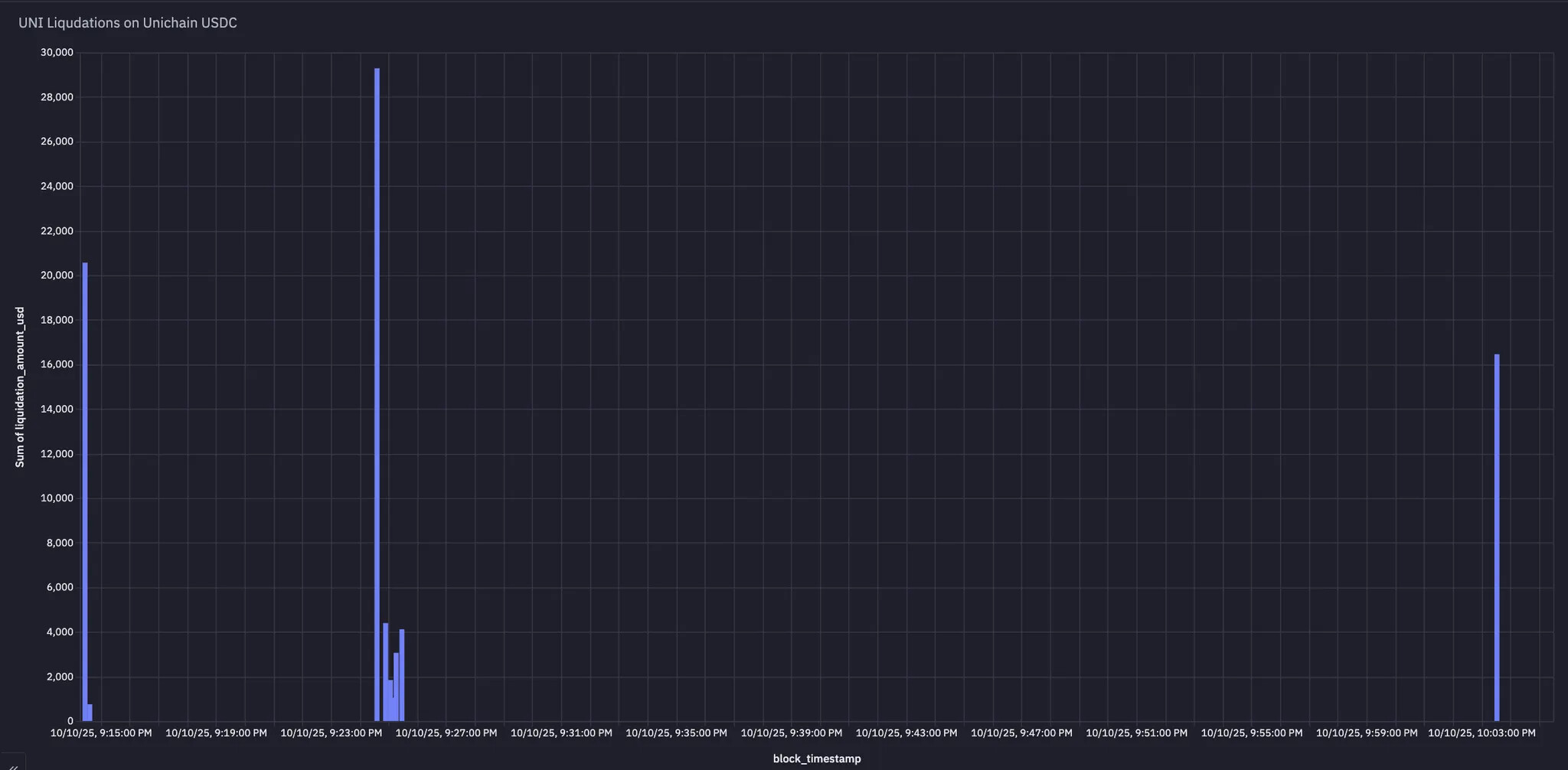This screenshot has height=770, width=1568.
Task: Click the 9:23:00 PM x-axis label
Action: (x=331, y=732)
